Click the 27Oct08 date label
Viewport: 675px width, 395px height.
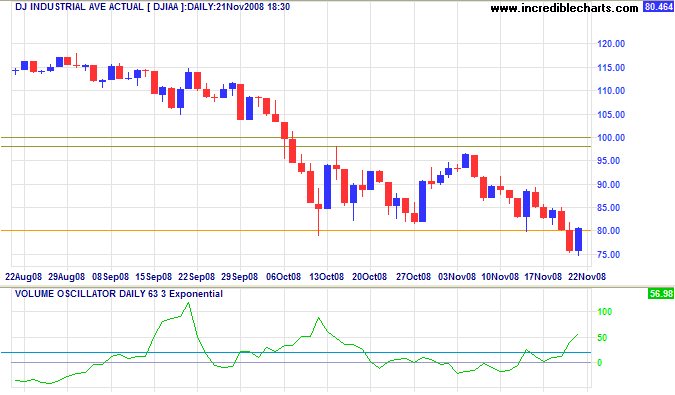coord(413,277)
